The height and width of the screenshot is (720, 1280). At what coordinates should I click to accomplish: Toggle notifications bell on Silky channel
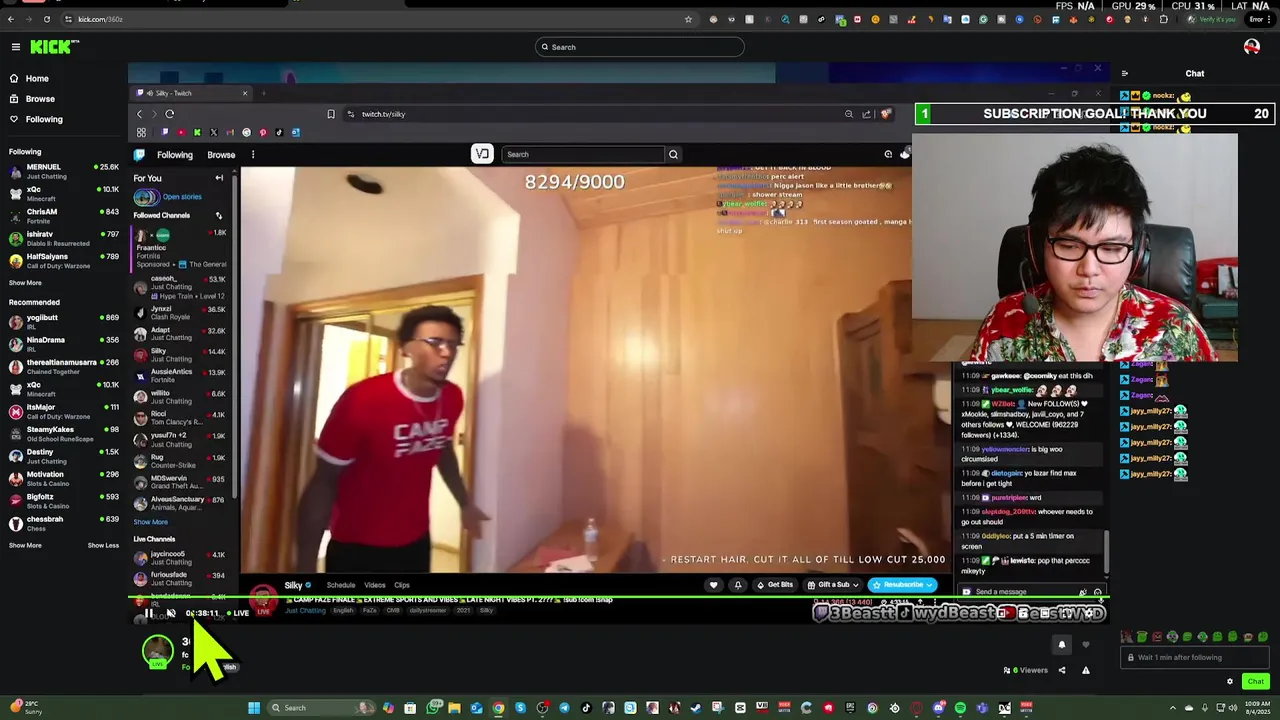[x=738, y=585]
